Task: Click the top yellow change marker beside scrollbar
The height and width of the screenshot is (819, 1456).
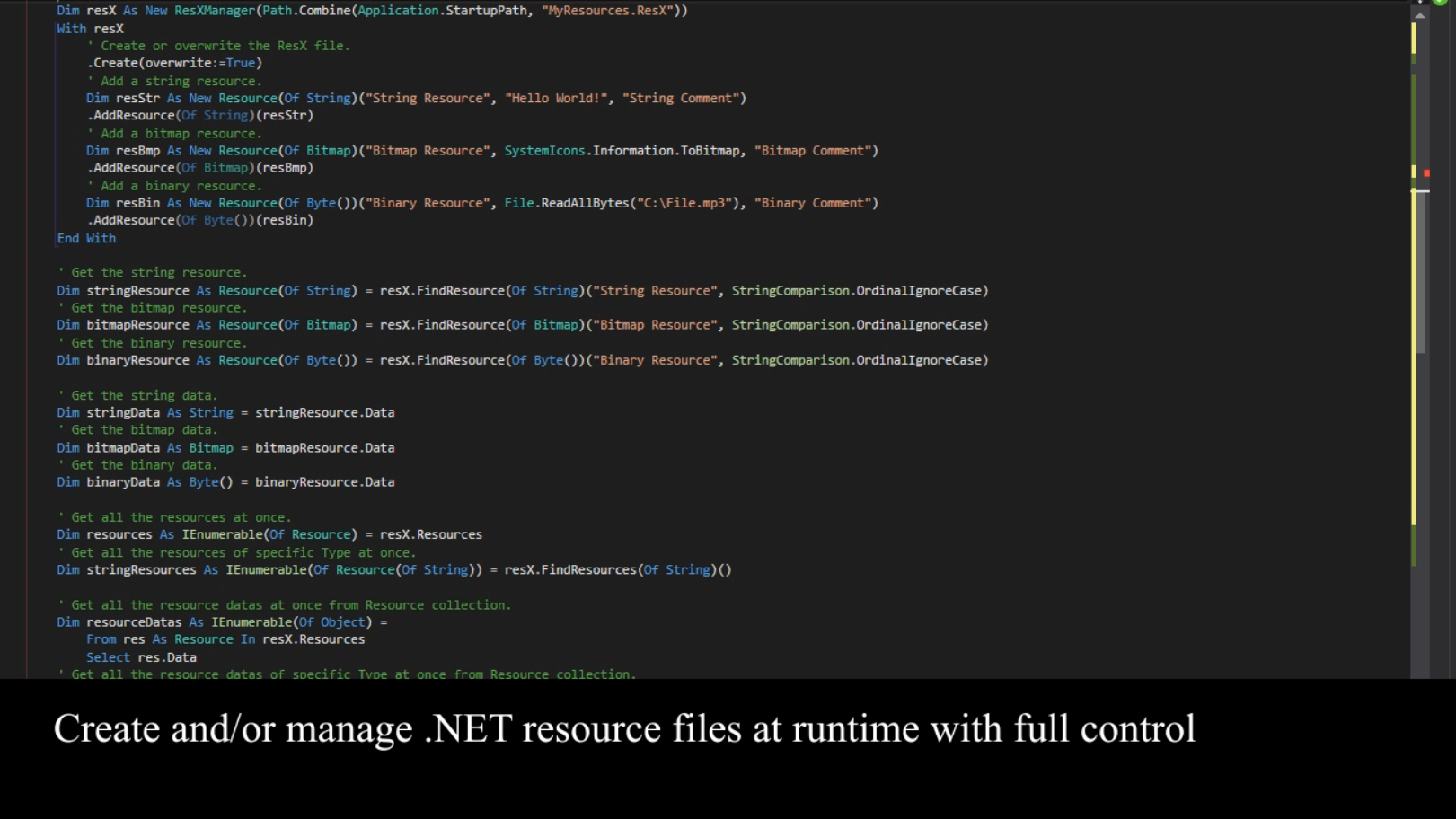Action: tap(1415, 38)
